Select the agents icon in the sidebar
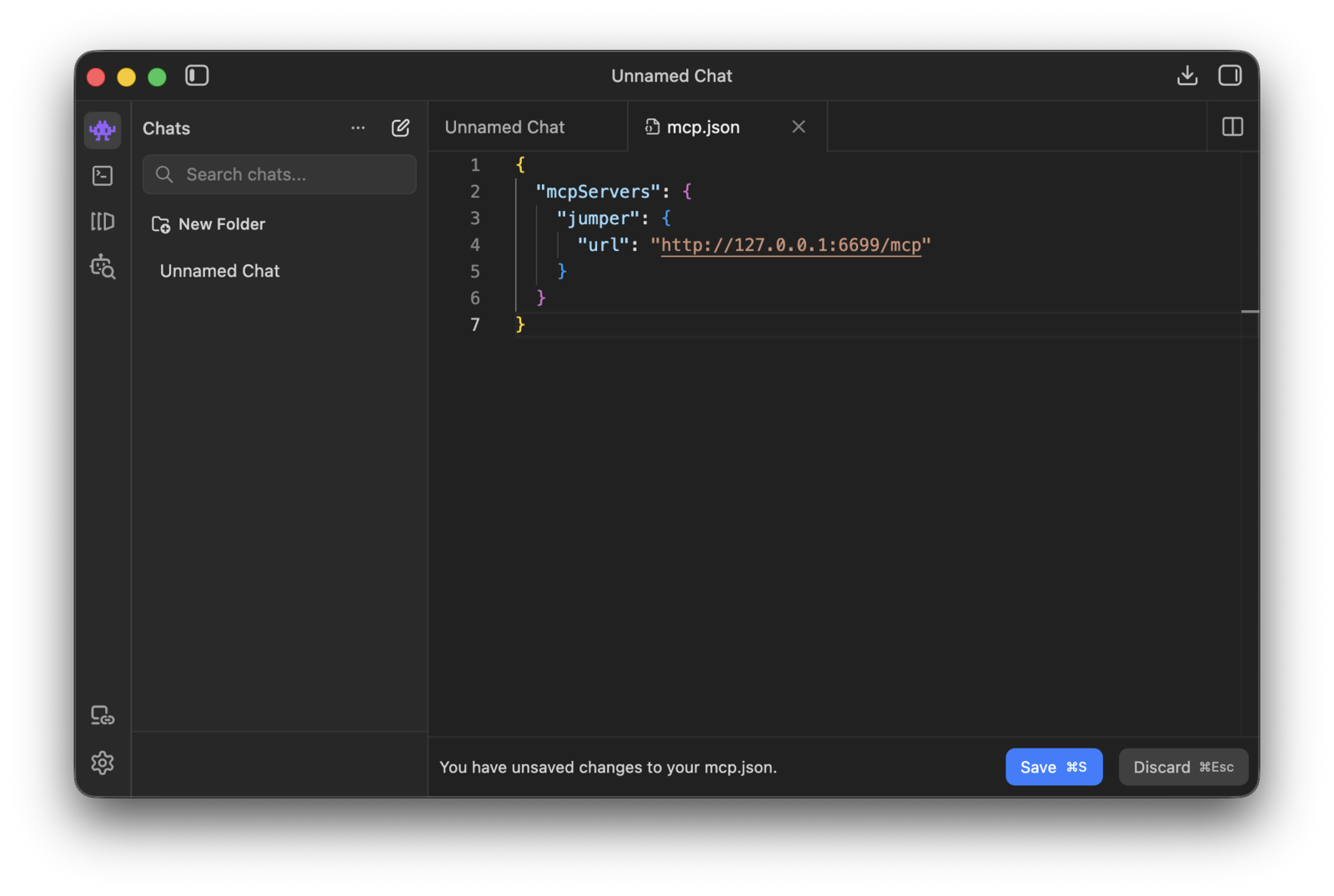The width and height of the screenshot is (1334, 896). (x=102, y=130)
